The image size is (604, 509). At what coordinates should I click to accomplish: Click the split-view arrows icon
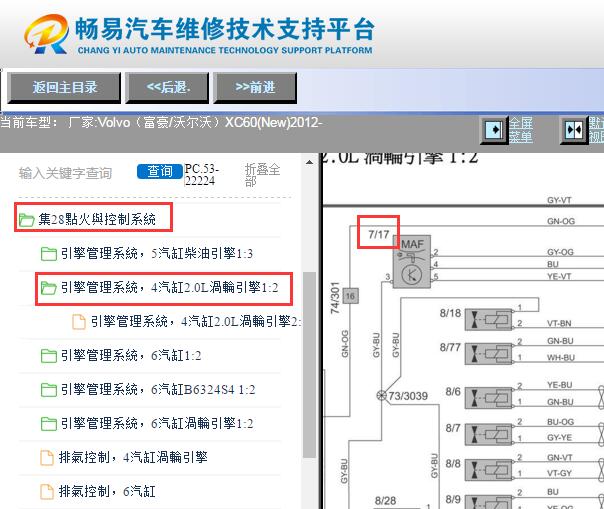[x=574, y=130]
